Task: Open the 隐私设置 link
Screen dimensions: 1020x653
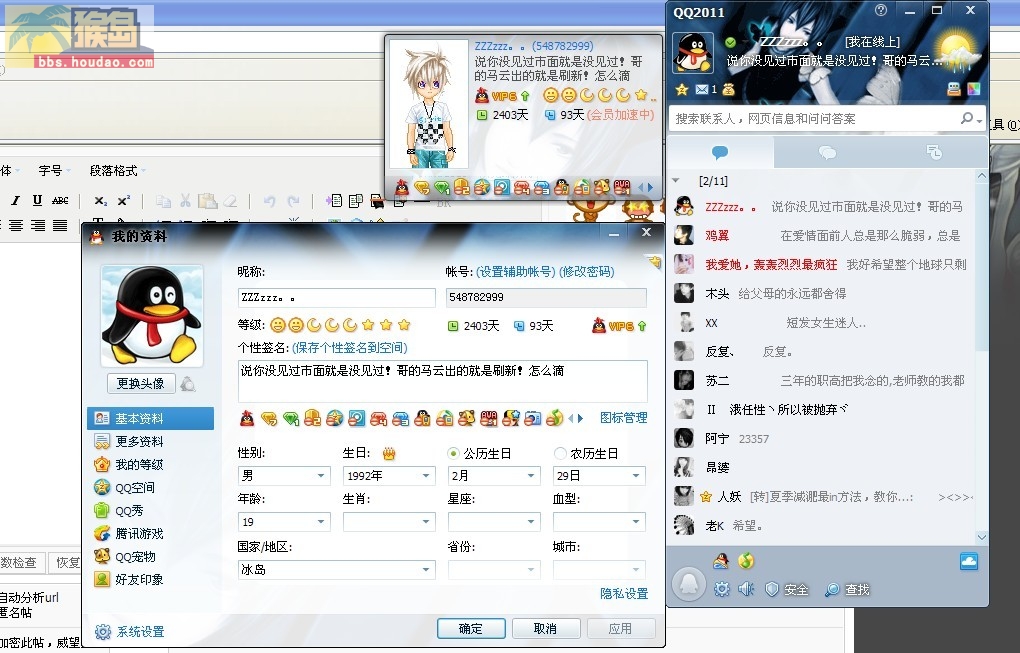Action: click(624, 594)
